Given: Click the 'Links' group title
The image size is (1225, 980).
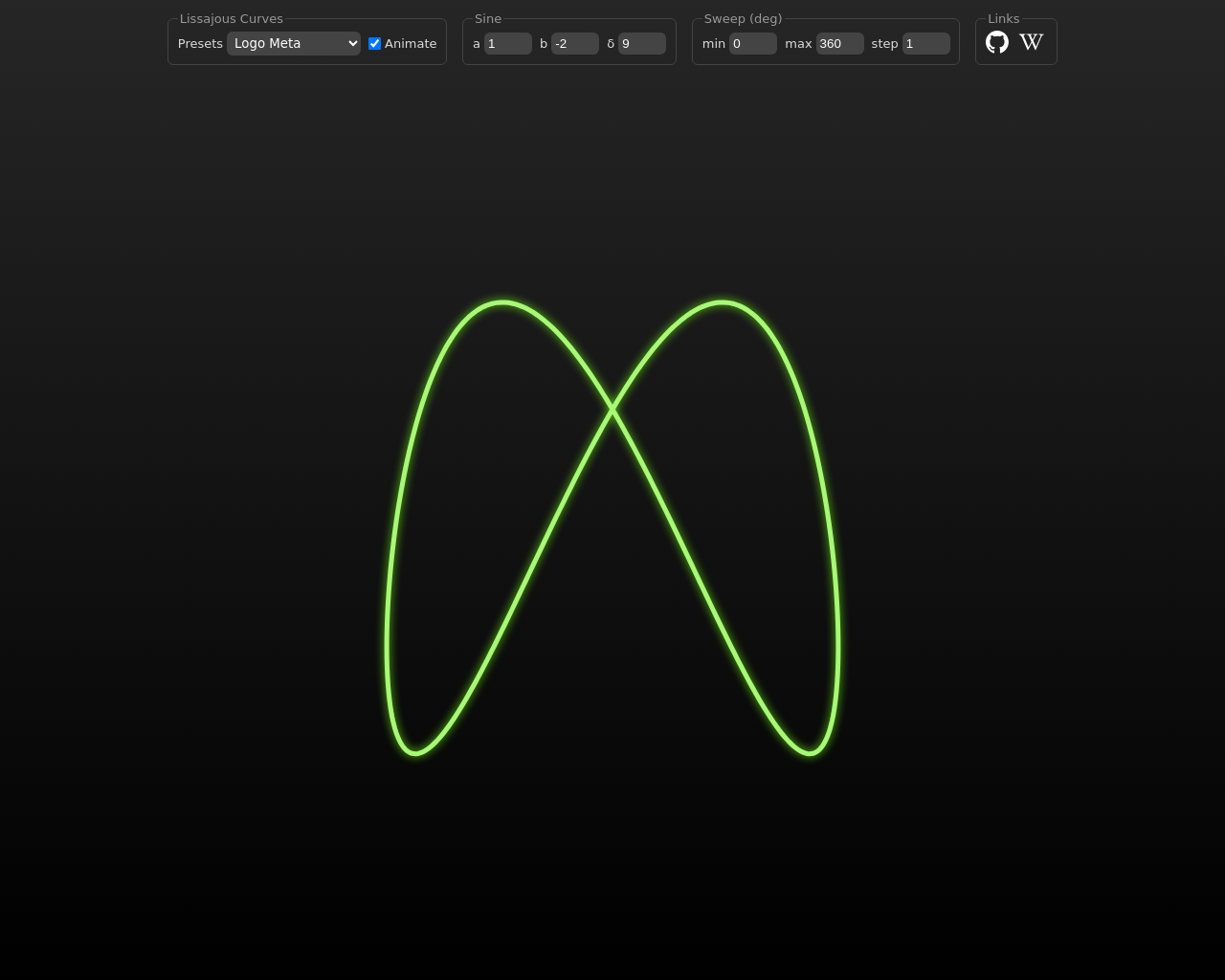Looking at the screenshot, I should tap(1004, 18).
